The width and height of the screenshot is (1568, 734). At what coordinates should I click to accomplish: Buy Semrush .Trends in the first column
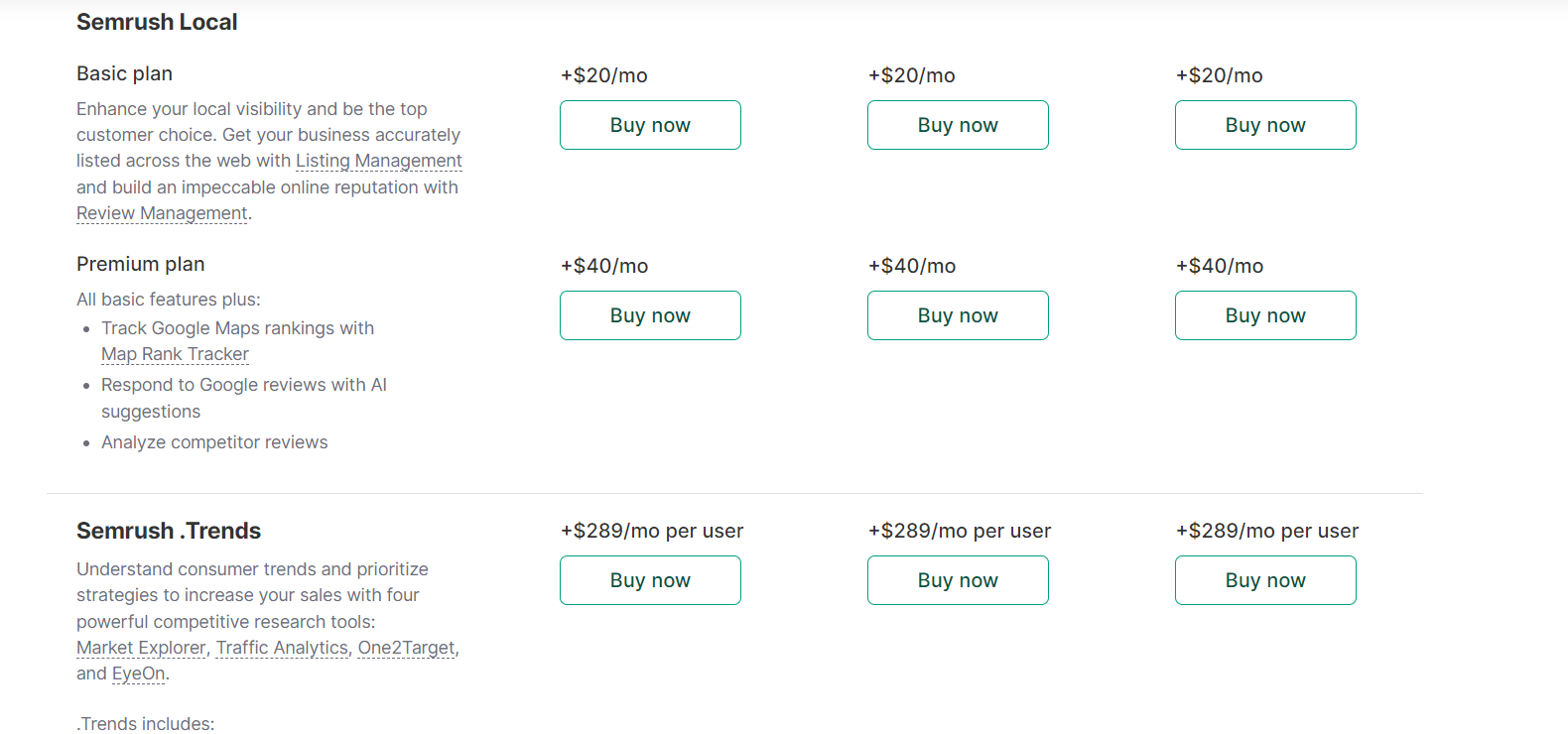coord(650,580)
